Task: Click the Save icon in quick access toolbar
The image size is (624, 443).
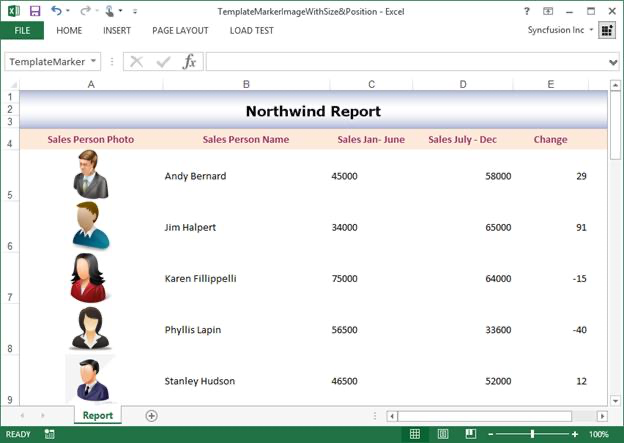Action: click(x=34, y=11)
